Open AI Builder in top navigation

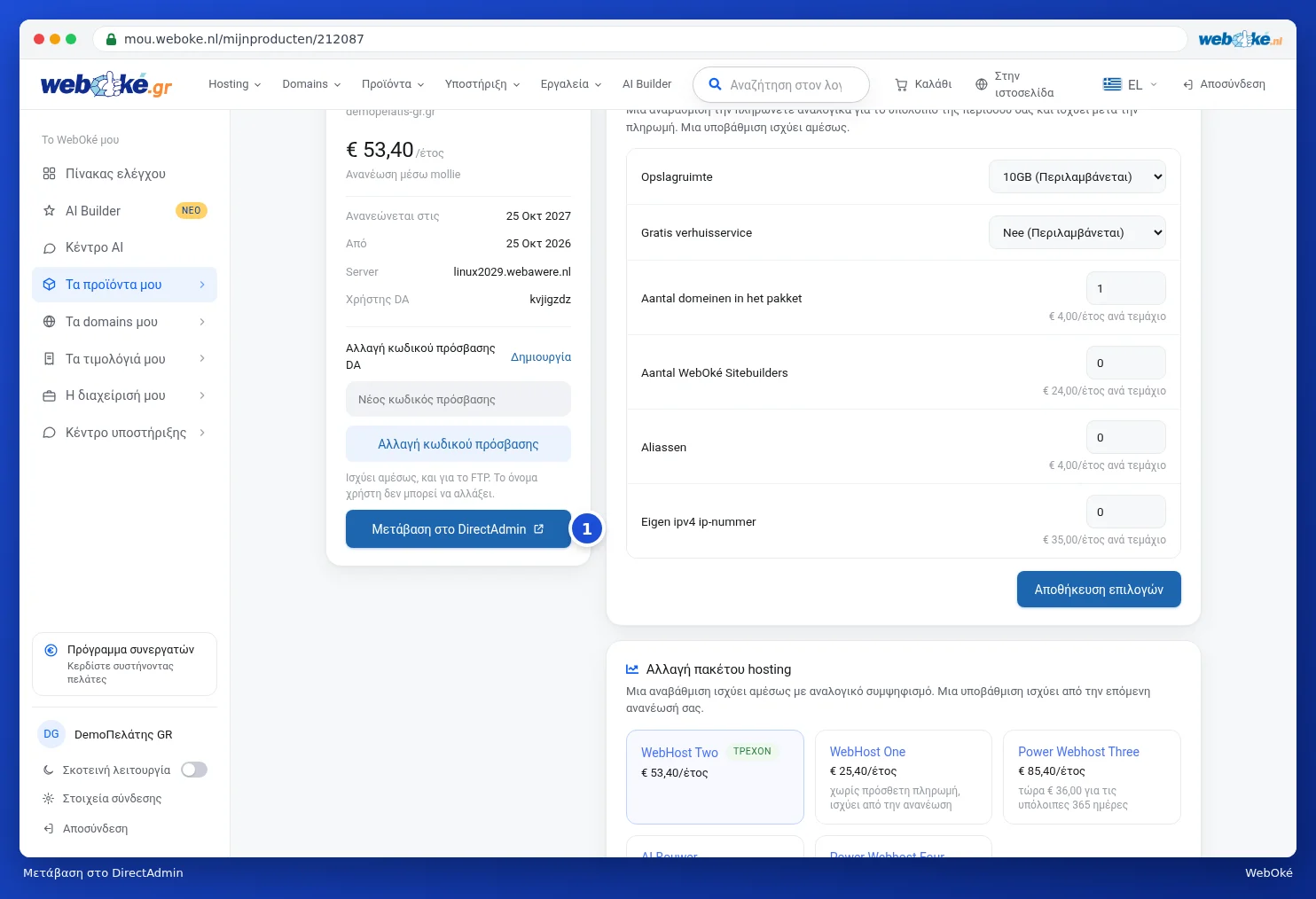click(647, 84)
